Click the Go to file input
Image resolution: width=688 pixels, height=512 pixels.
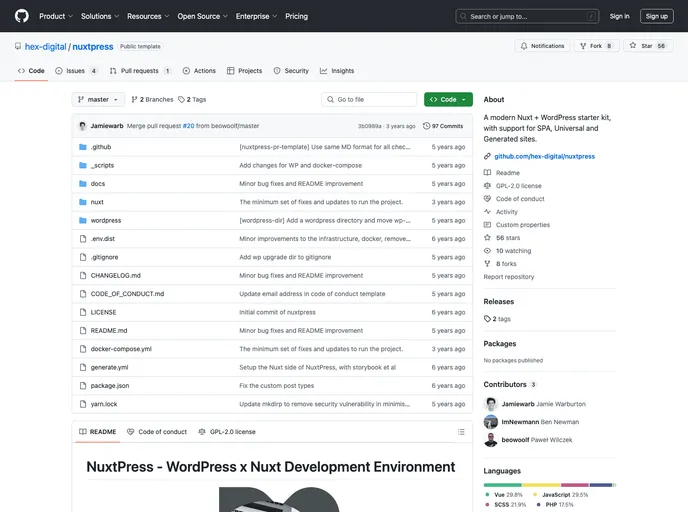tap(369, 100)
